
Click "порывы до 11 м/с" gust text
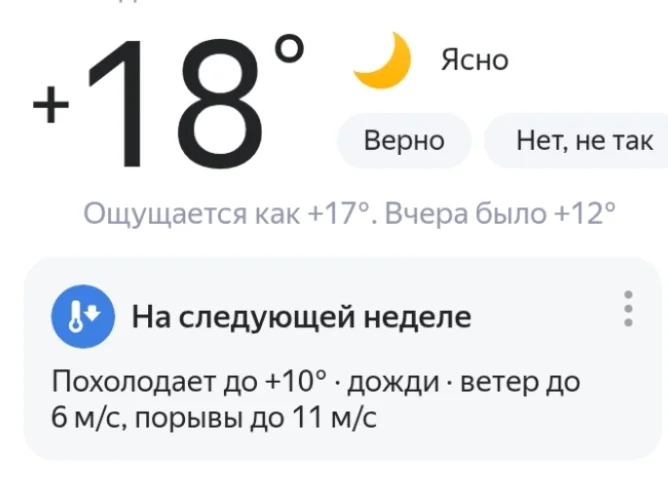coord(255,417)
